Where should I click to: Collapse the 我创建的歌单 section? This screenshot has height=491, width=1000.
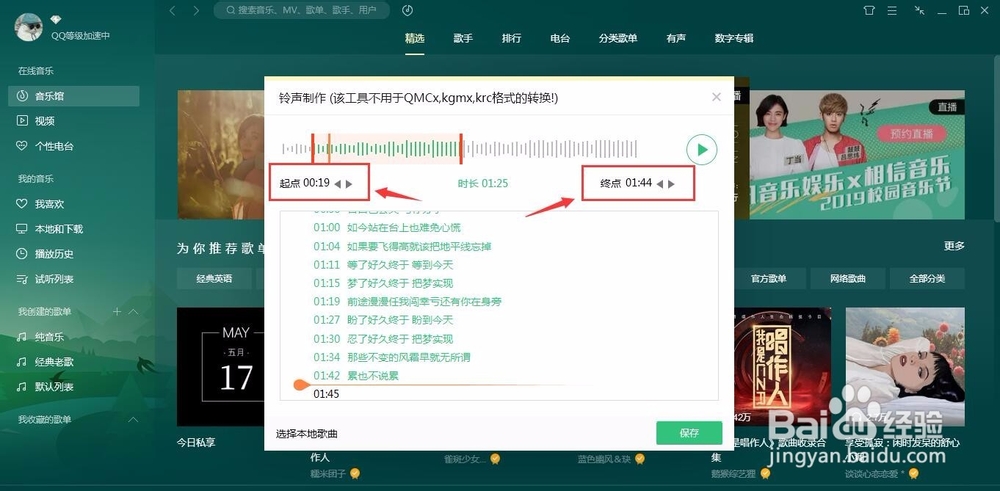(x=133, y=311)
